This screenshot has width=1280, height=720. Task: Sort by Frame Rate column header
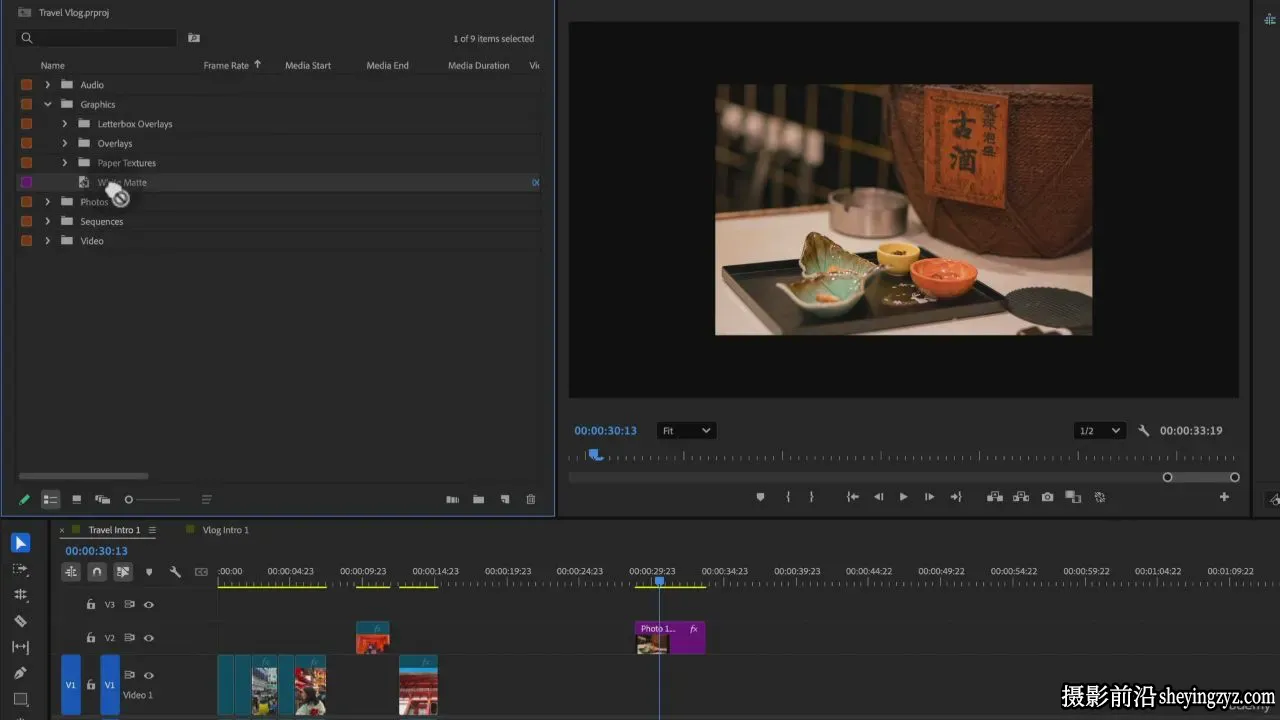pyautogui.click(x=226, y=66)
